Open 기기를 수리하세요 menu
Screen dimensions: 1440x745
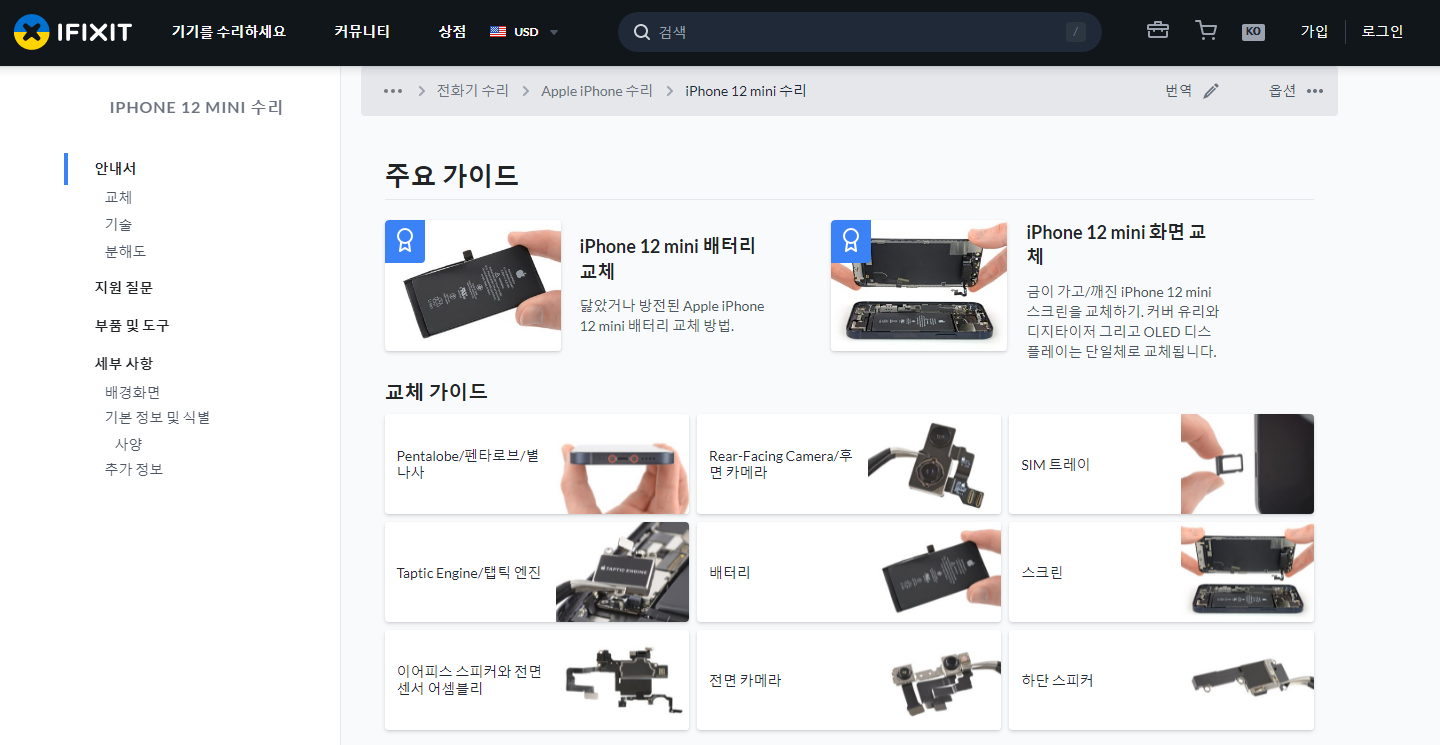click(228, 32)
